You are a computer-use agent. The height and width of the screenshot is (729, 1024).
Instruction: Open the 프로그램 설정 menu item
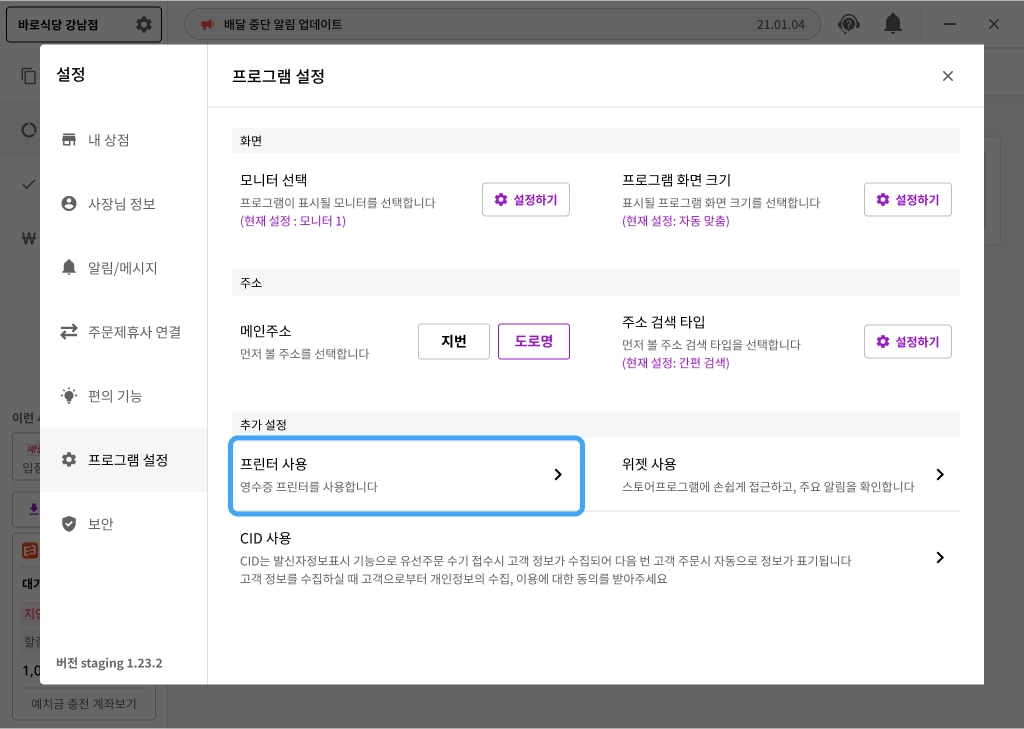[127, 460]
